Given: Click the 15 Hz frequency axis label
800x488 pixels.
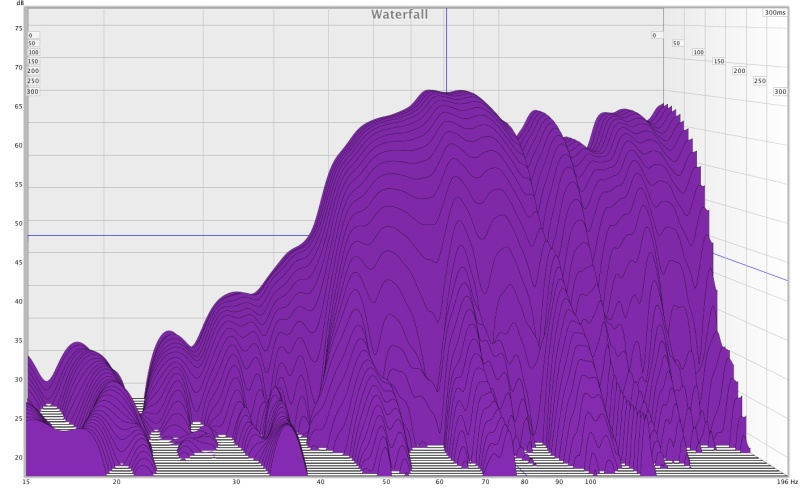Looking at the screenshot, I should pyautogui.click(x=26, y=482).
